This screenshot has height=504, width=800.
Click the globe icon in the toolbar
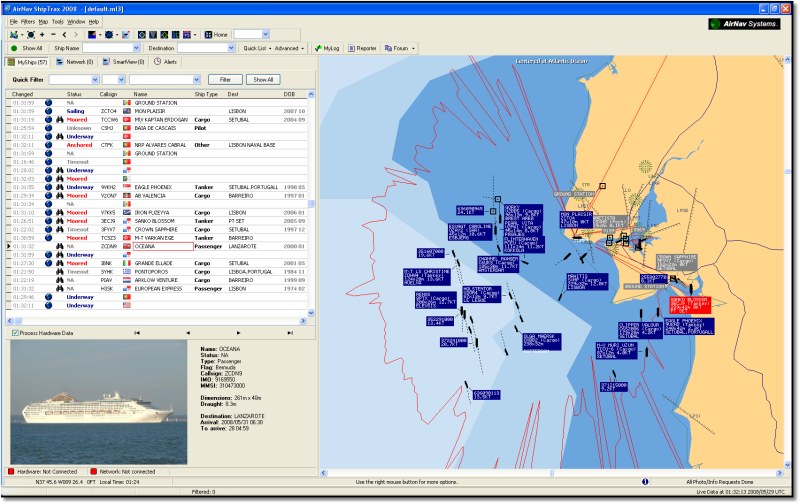(109, 35)
